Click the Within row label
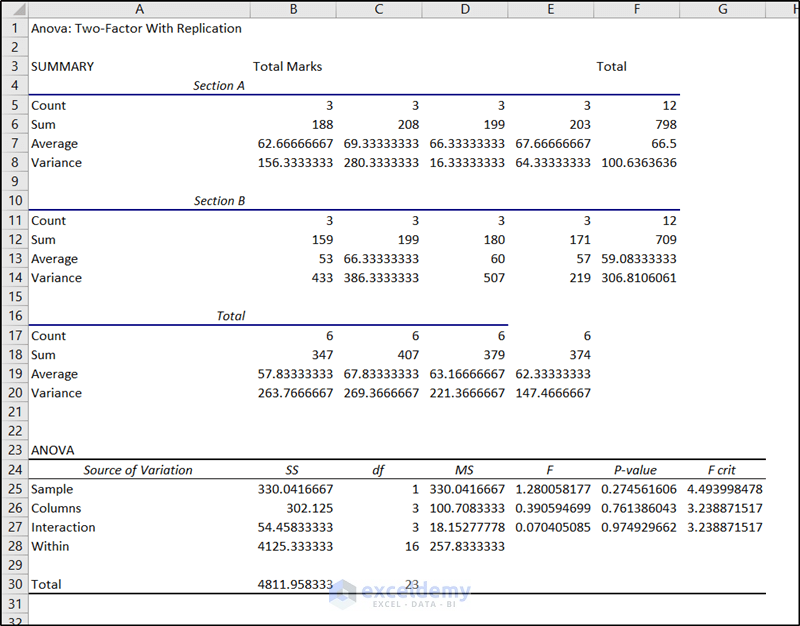 click(49, 546)
